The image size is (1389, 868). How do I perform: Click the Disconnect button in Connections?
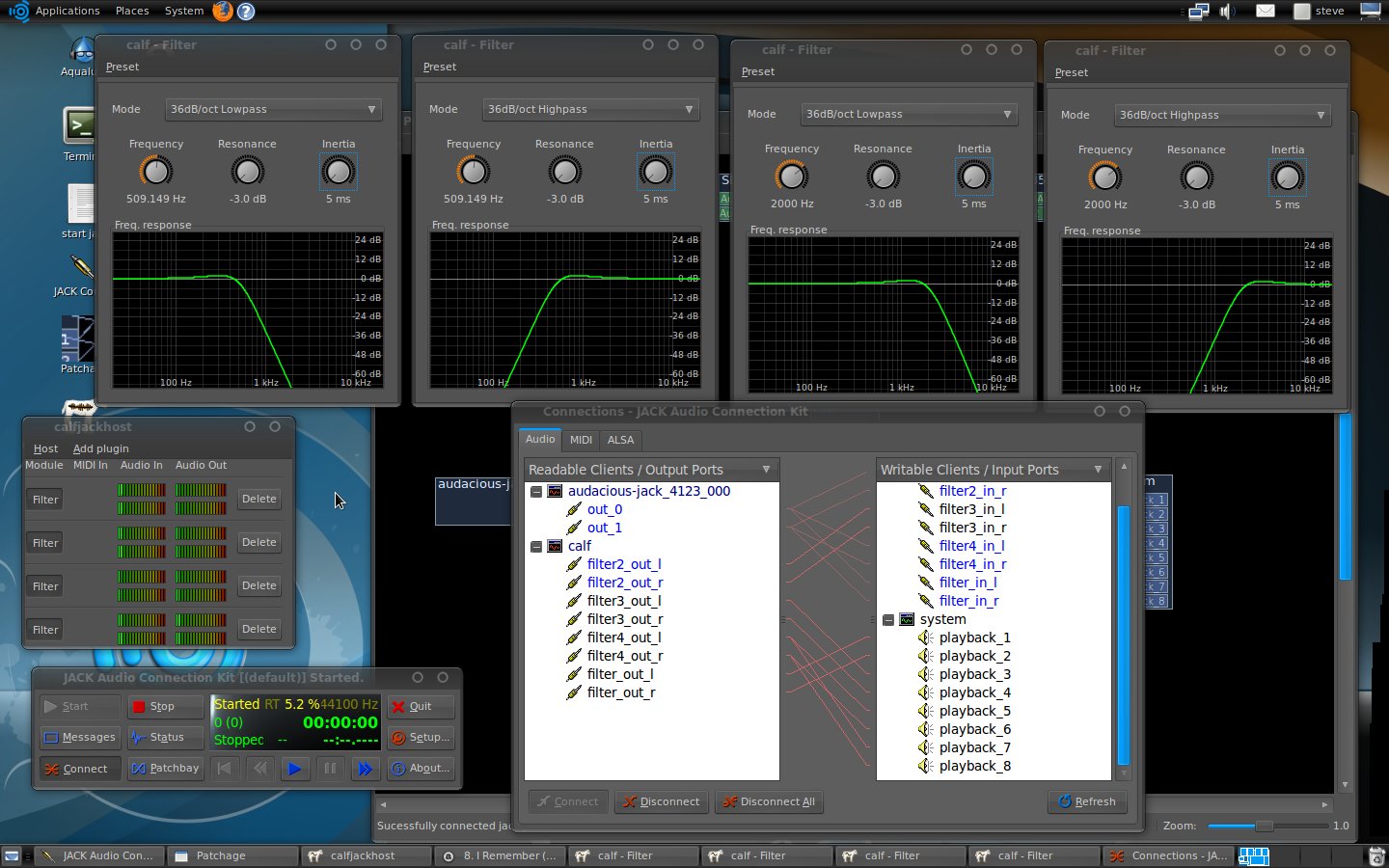point(661,801)
